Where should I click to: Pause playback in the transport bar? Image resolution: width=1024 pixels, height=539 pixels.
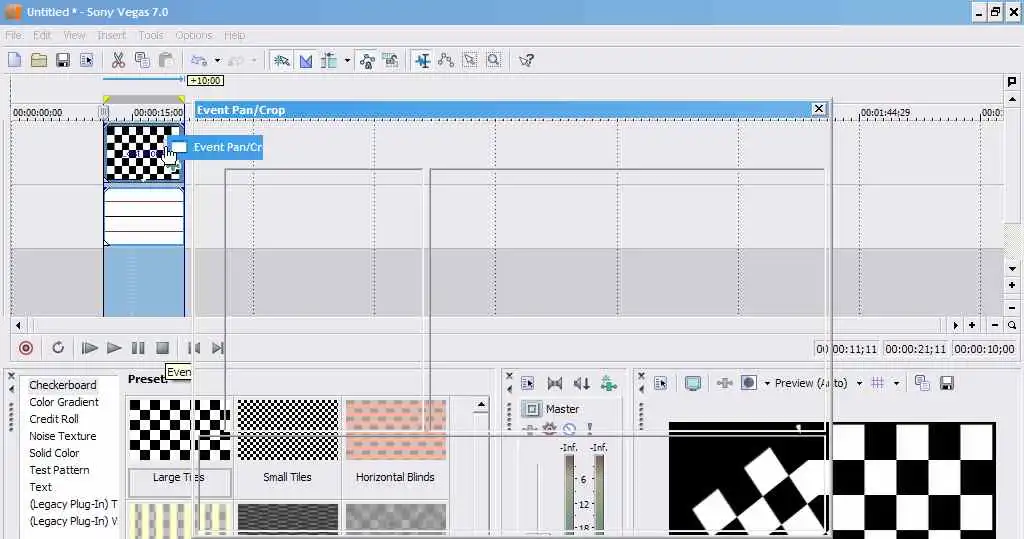coord(138,348)
